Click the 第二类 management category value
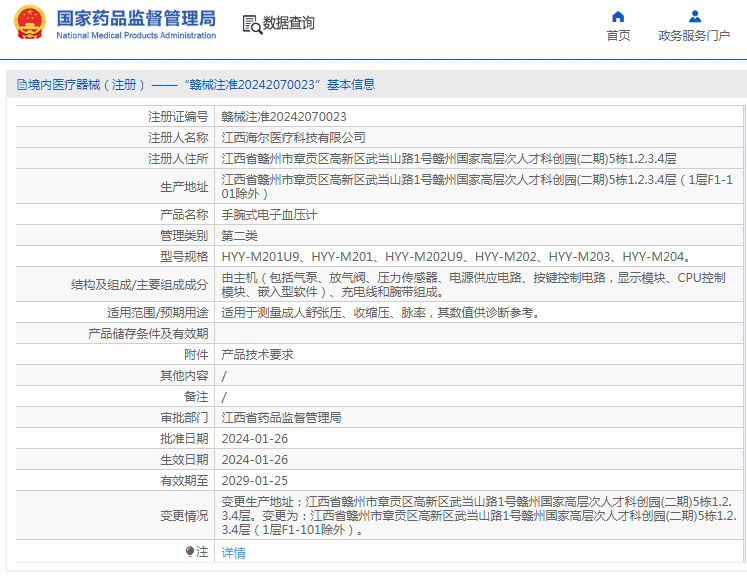Screen dimensions: 747x586 pyautogui.click(x=239, y=236)
